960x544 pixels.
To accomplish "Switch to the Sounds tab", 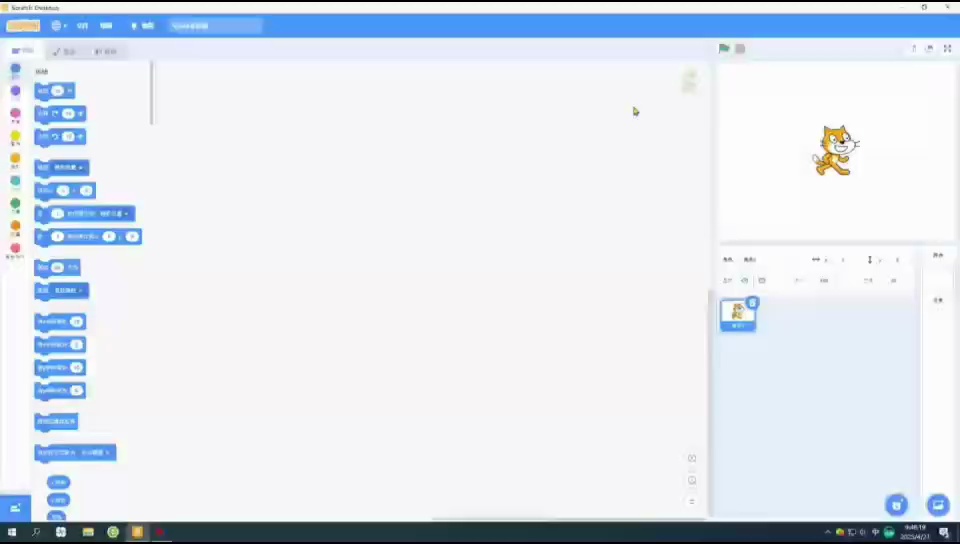I will coord(106,51).
